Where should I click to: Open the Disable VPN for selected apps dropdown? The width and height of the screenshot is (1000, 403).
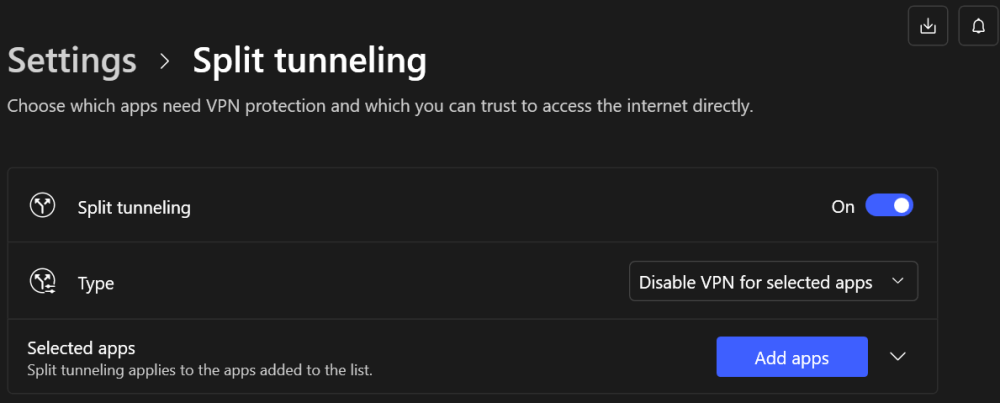[x=773, y=281]
